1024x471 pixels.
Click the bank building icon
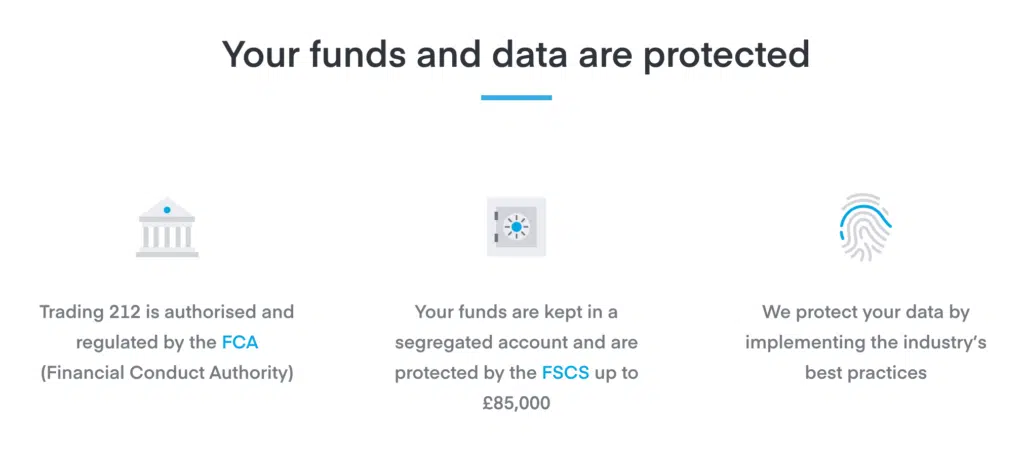point(167,227)
